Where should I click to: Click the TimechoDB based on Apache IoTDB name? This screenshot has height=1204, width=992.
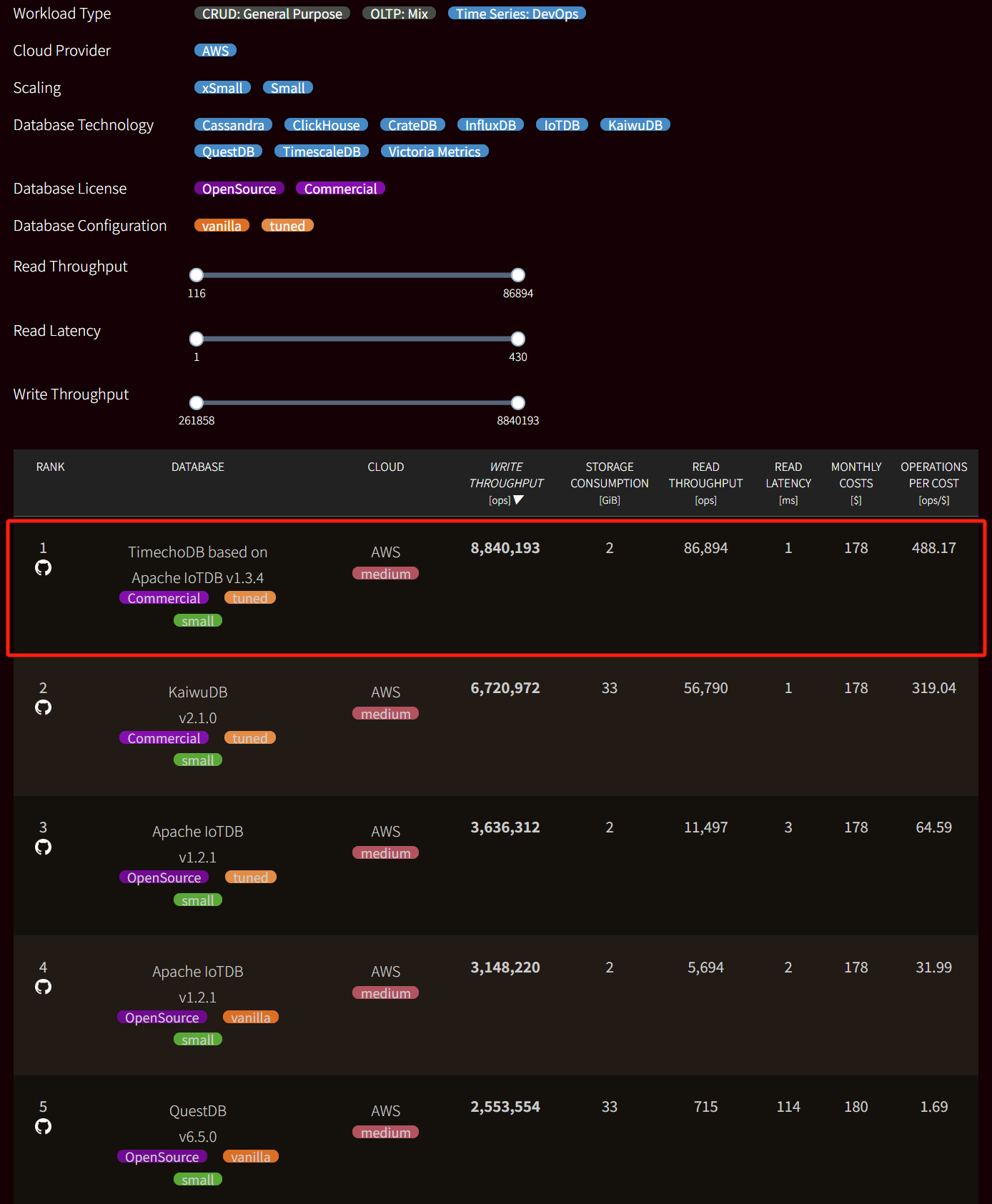[198, 564]
